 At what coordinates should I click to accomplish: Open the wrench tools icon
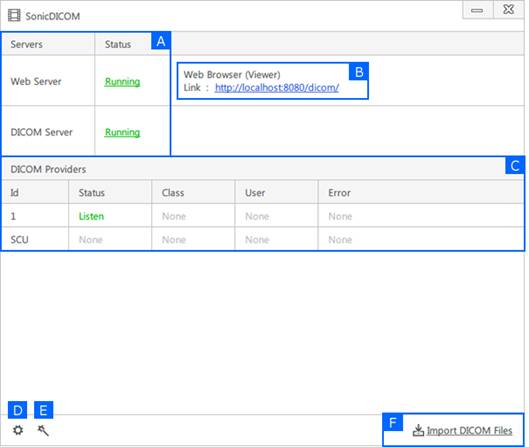[x=43, y=430]
